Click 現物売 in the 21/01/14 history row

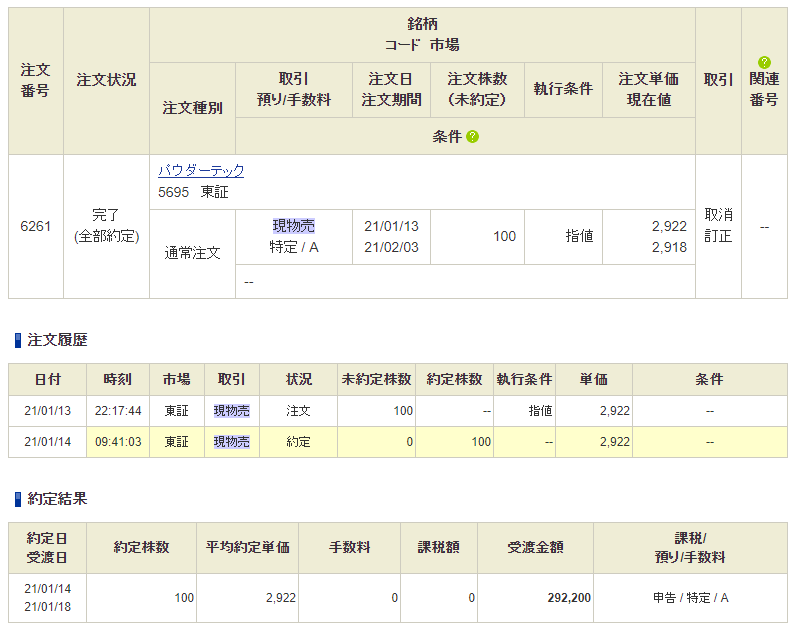tap(232, 442)
